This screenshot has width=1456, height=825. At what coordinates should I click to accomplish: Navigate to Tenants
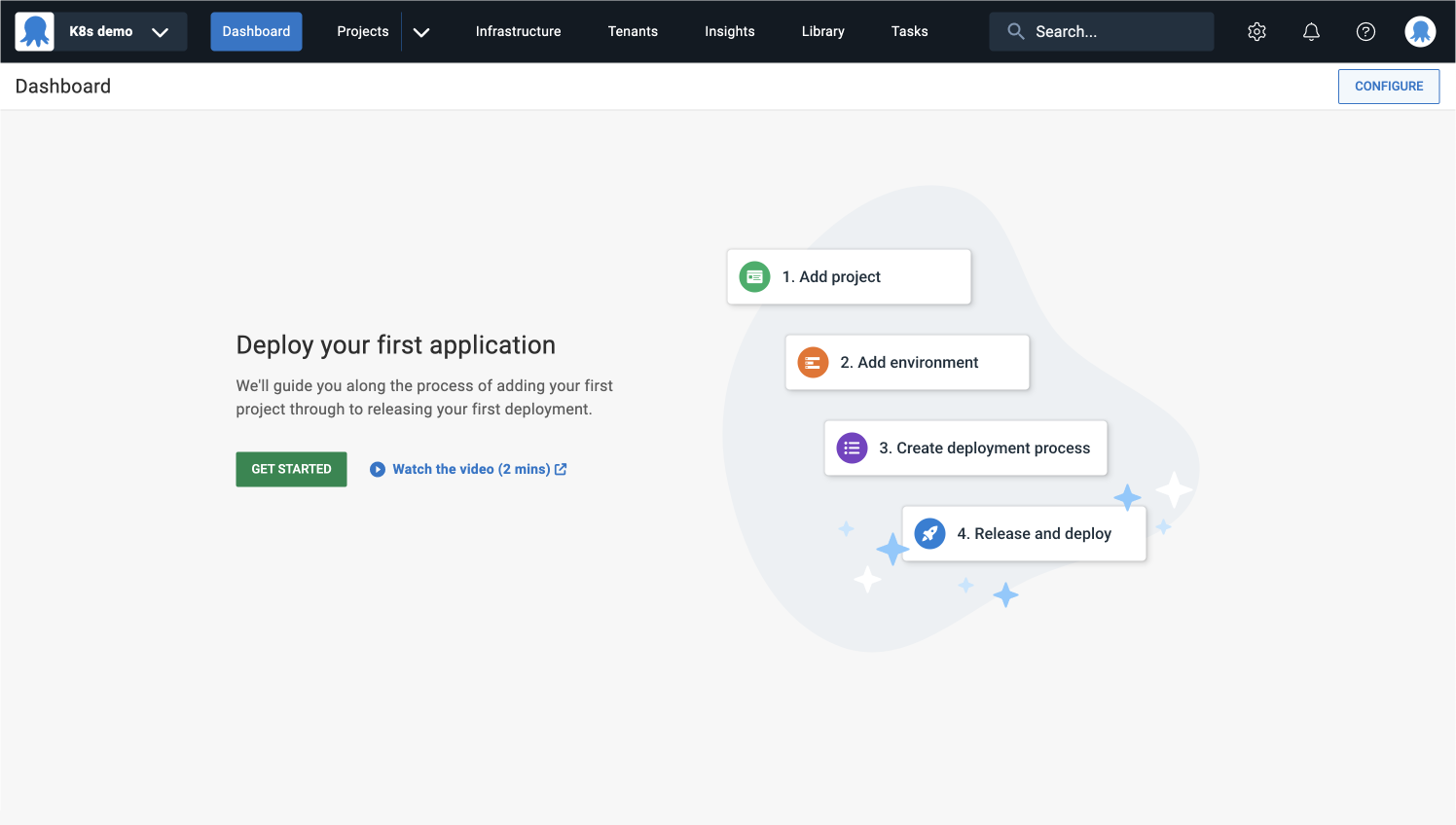pos(633,32)
